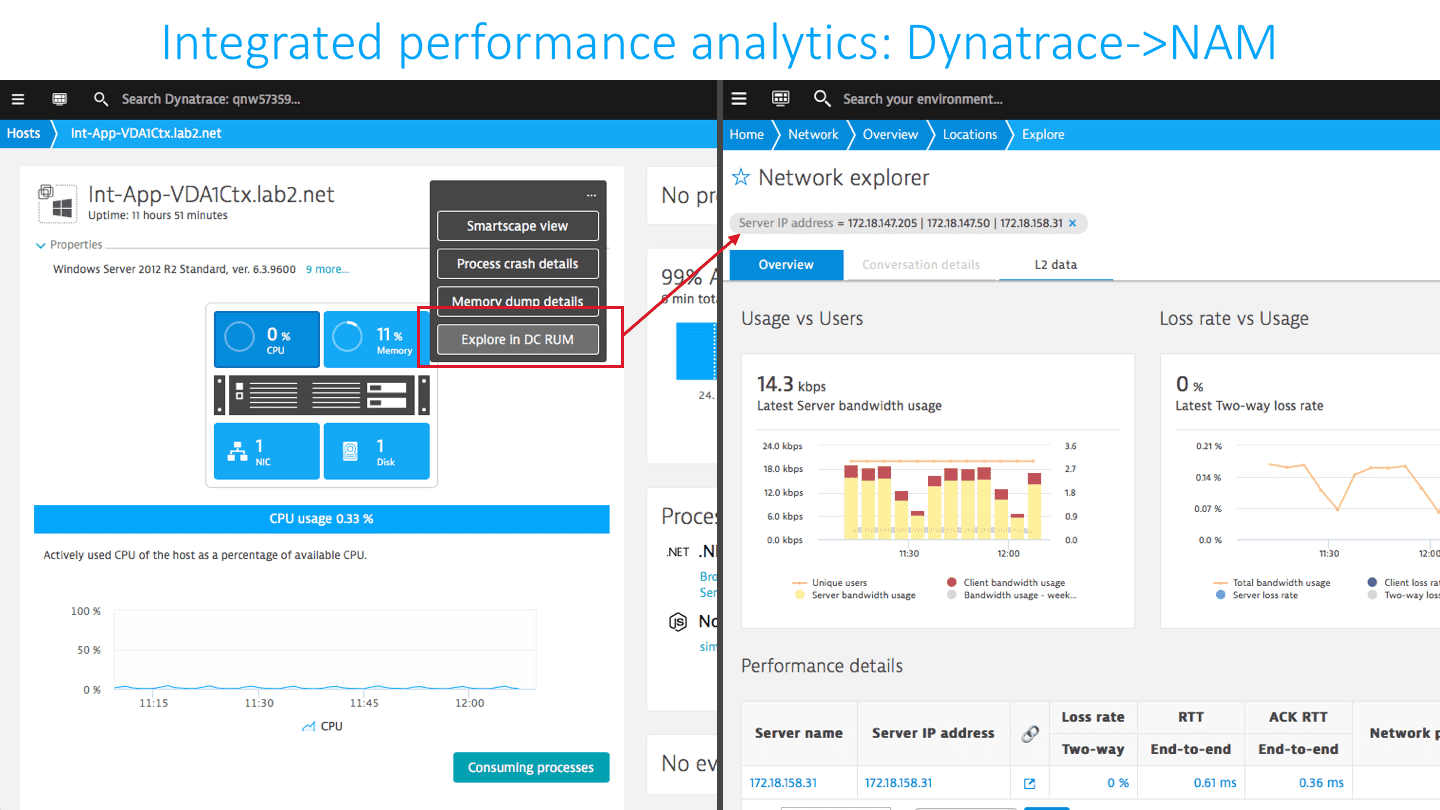Viewport: 1440px width, 810px height.
Task: Toggle Total bandwidth usage legend item
Action: [x=1272, y=583]
